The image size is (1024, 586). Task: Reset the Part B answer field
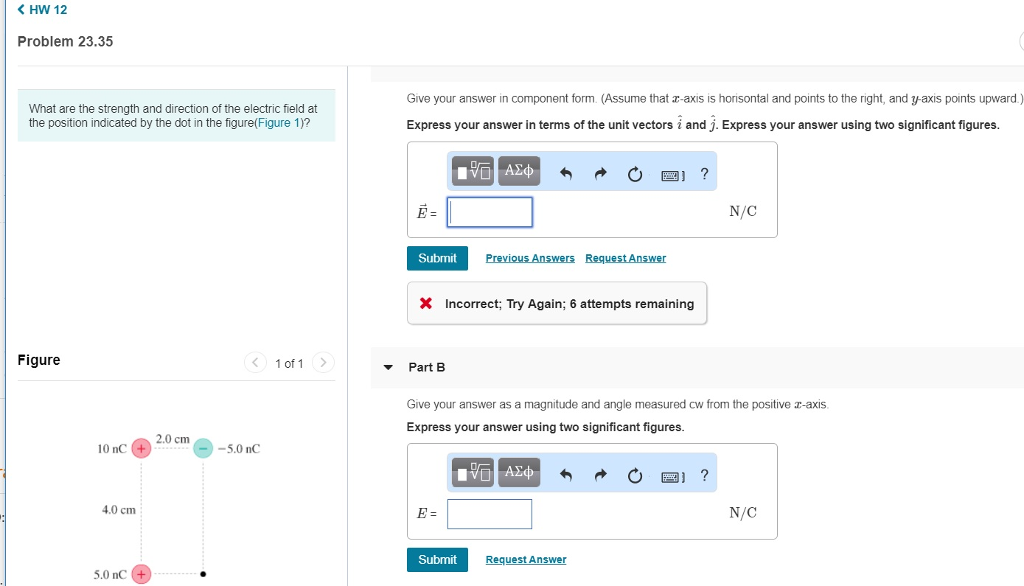[x=635, y=476]
